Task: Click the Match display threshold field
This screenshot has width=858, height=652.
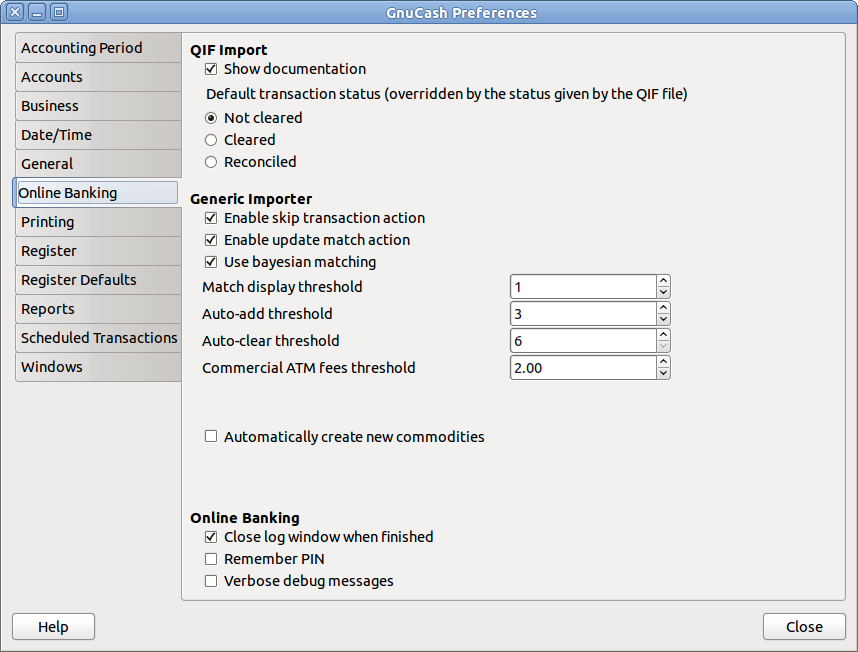Action: [582, 287]
